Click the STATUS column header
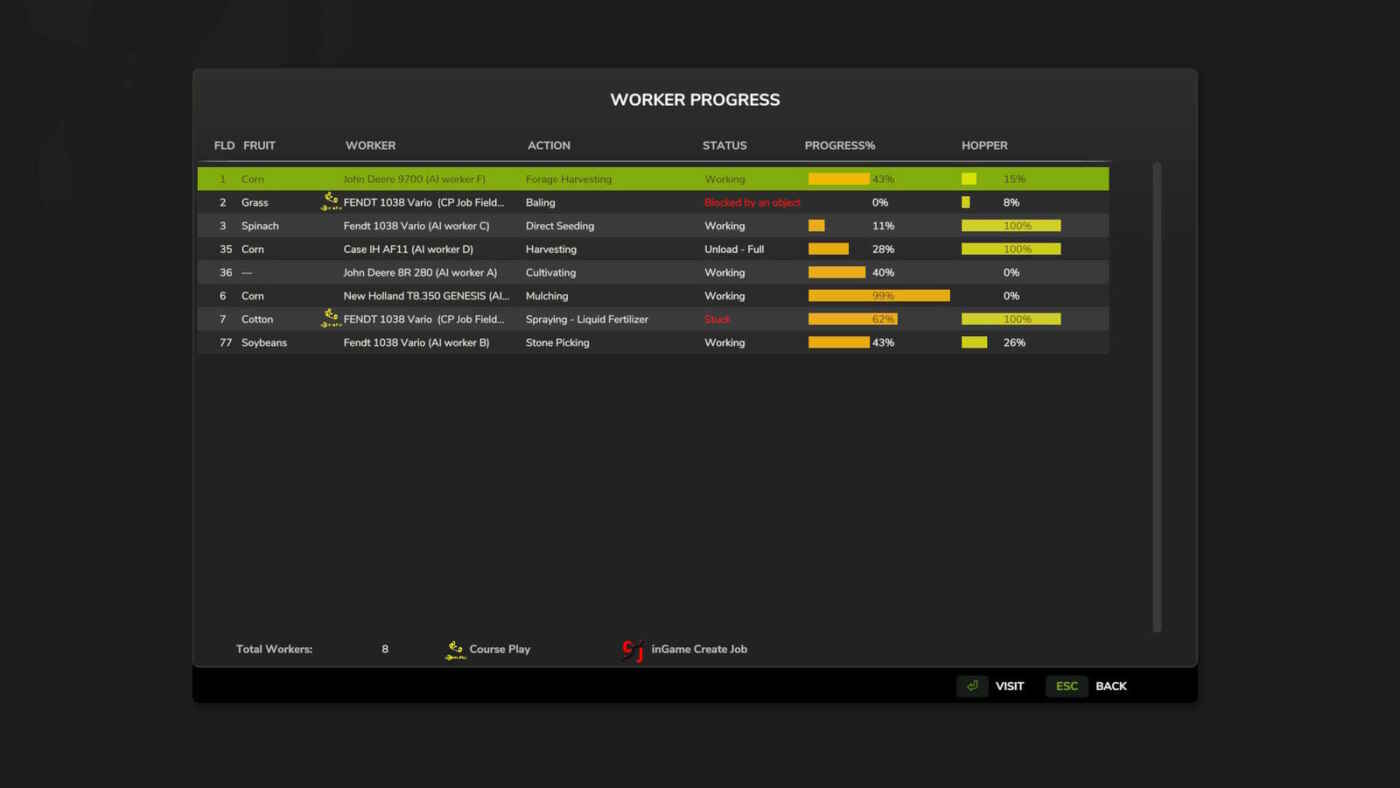 [x=724, y=146]
